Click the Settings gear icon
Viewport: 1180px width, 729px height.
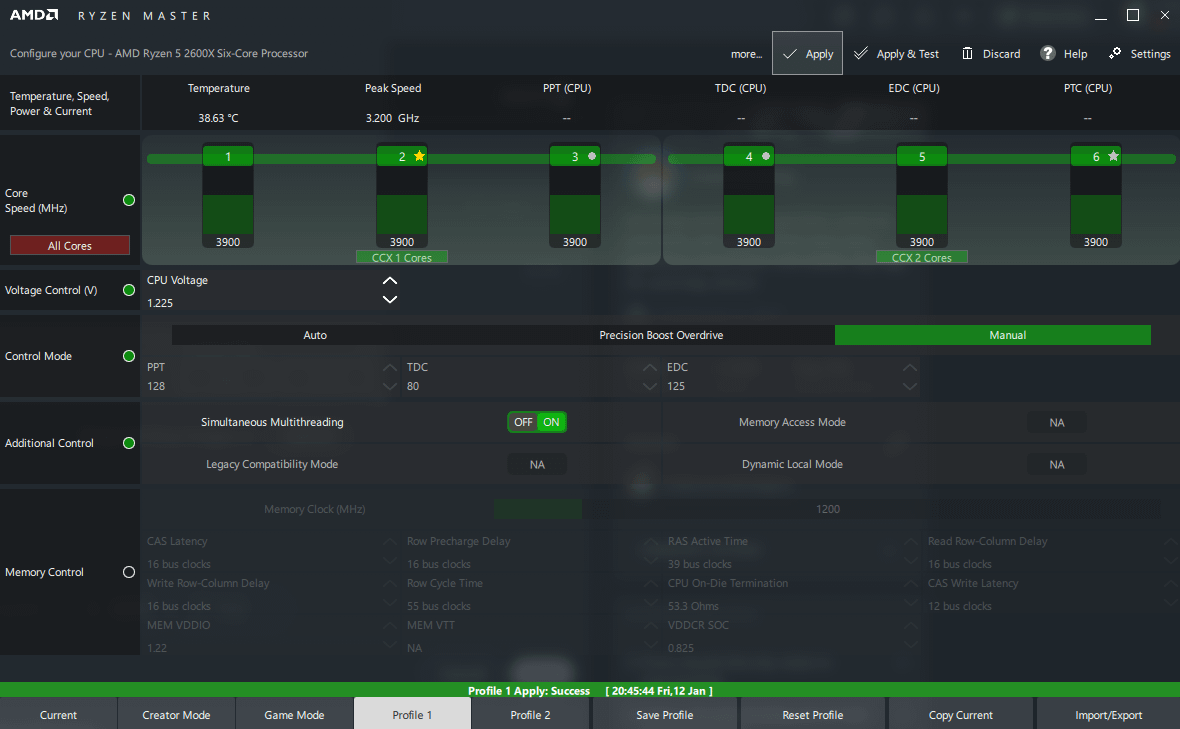click(x=1115, y=53)
